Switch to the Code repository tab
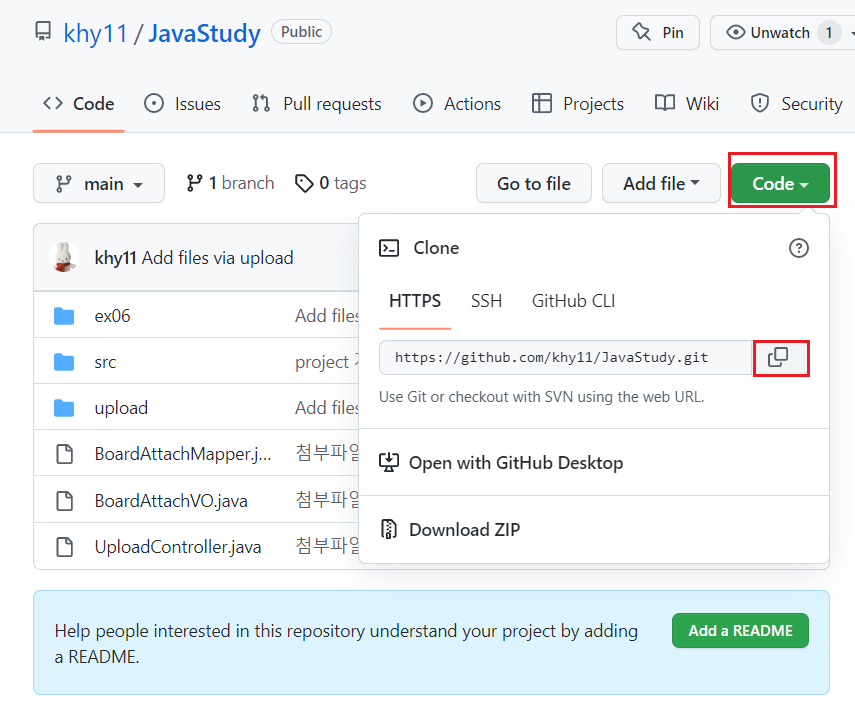The height and width of the screenshot is (705, 855). (x=79, y=104)
